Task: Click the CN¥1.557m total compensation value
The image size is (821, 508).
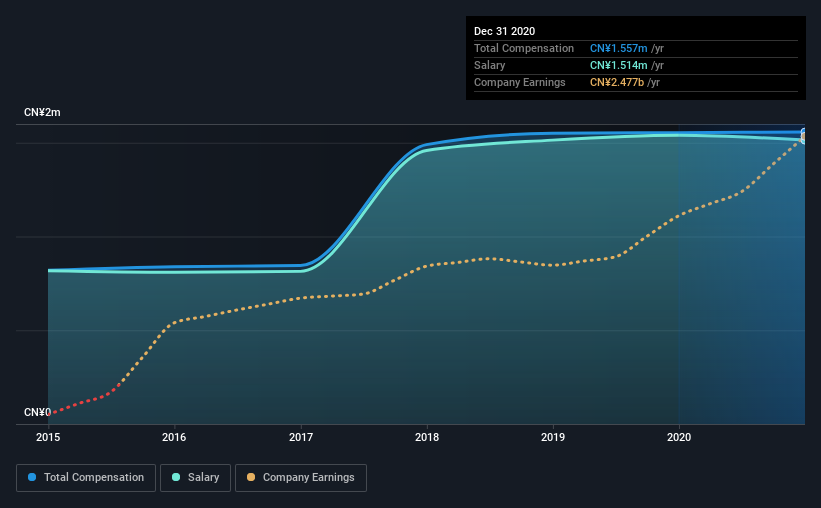Action: click(x=618, y=48)
